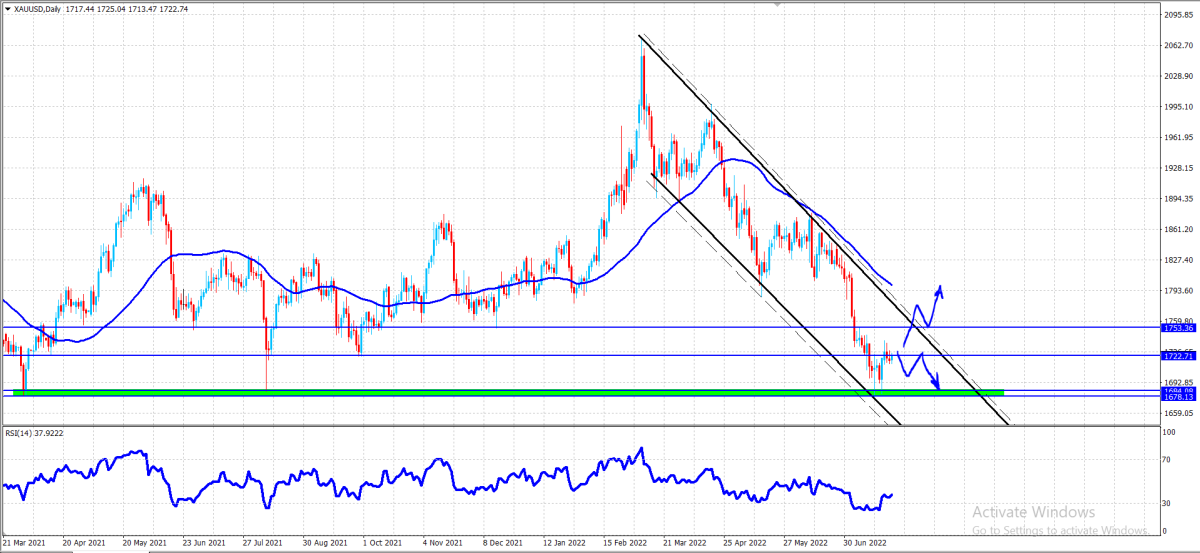Click the XAUUSD,Daily chart title
This screenshot has height=553, width=1200.
pos(38,8)
